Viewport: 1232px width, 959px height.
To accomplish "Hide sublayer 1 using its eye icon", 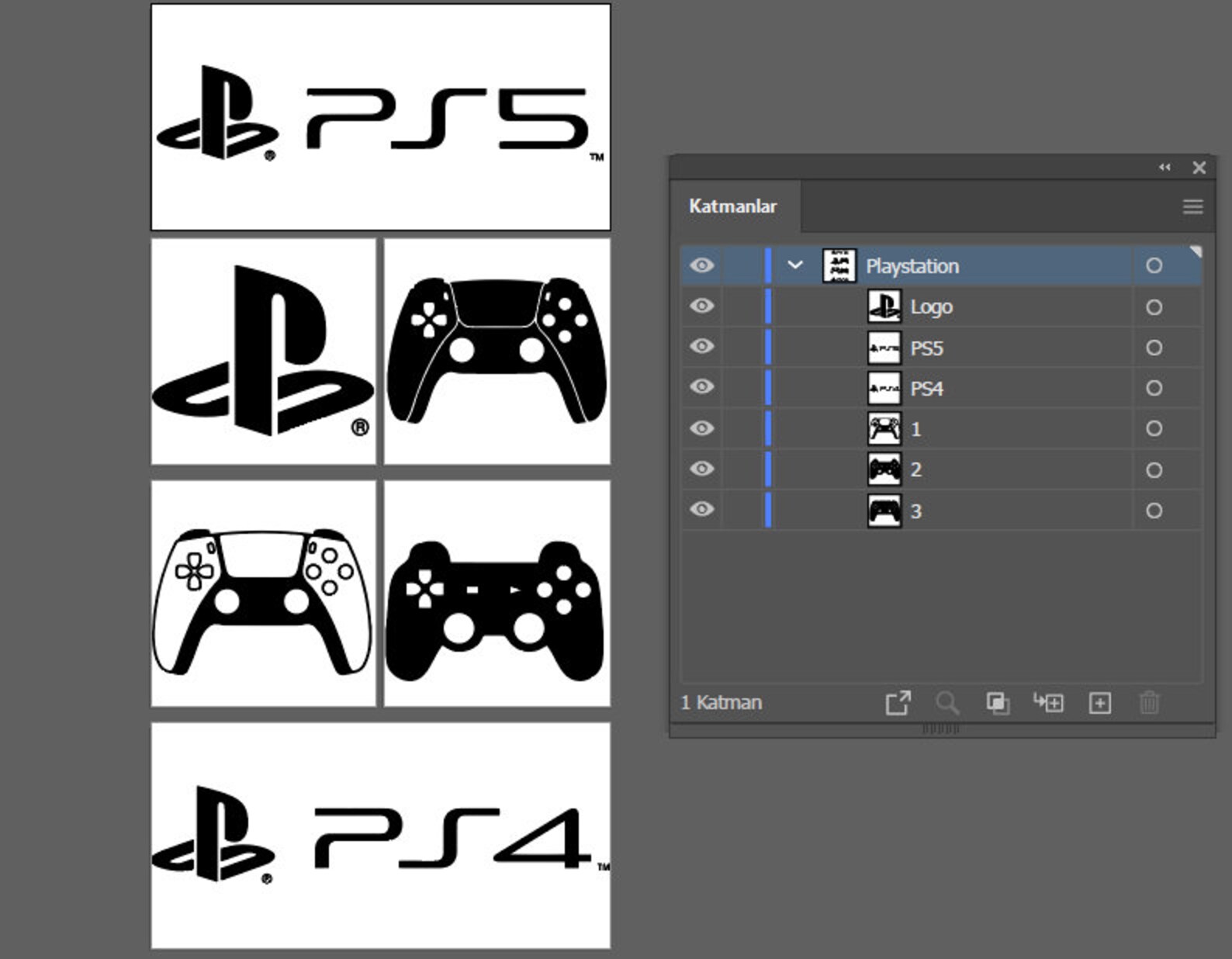I will tap(701, 428).
